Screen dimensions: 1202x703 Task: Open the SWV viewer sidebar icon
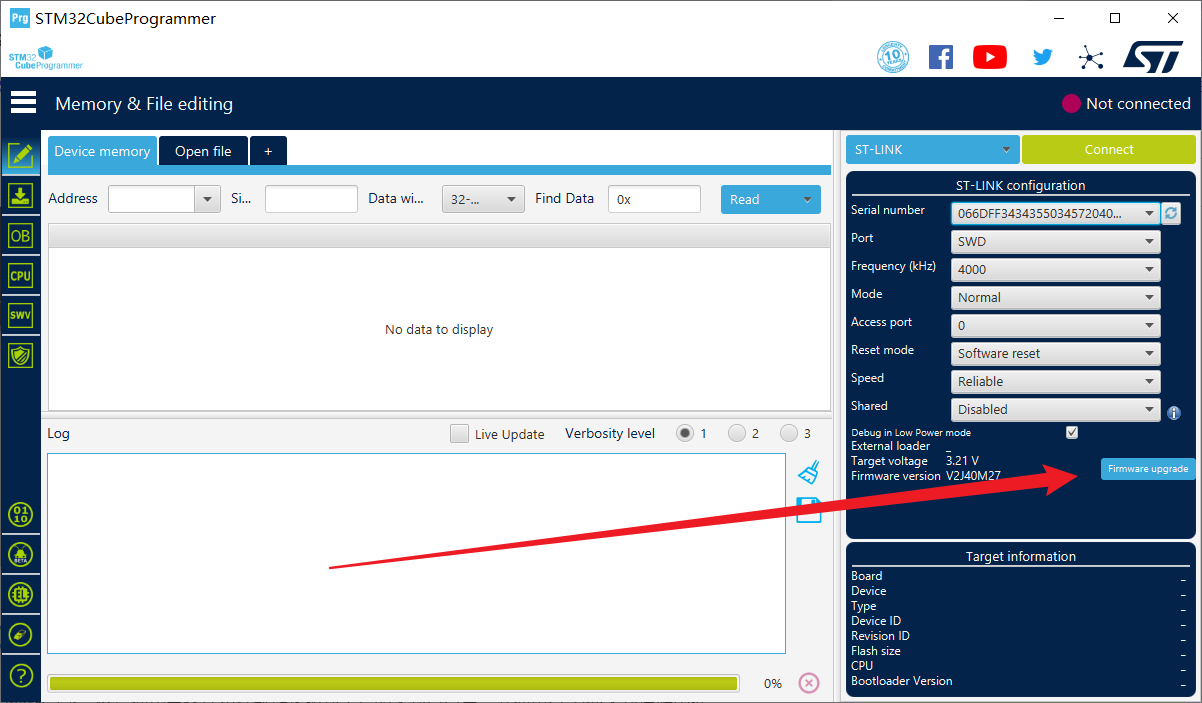(20, 315)
